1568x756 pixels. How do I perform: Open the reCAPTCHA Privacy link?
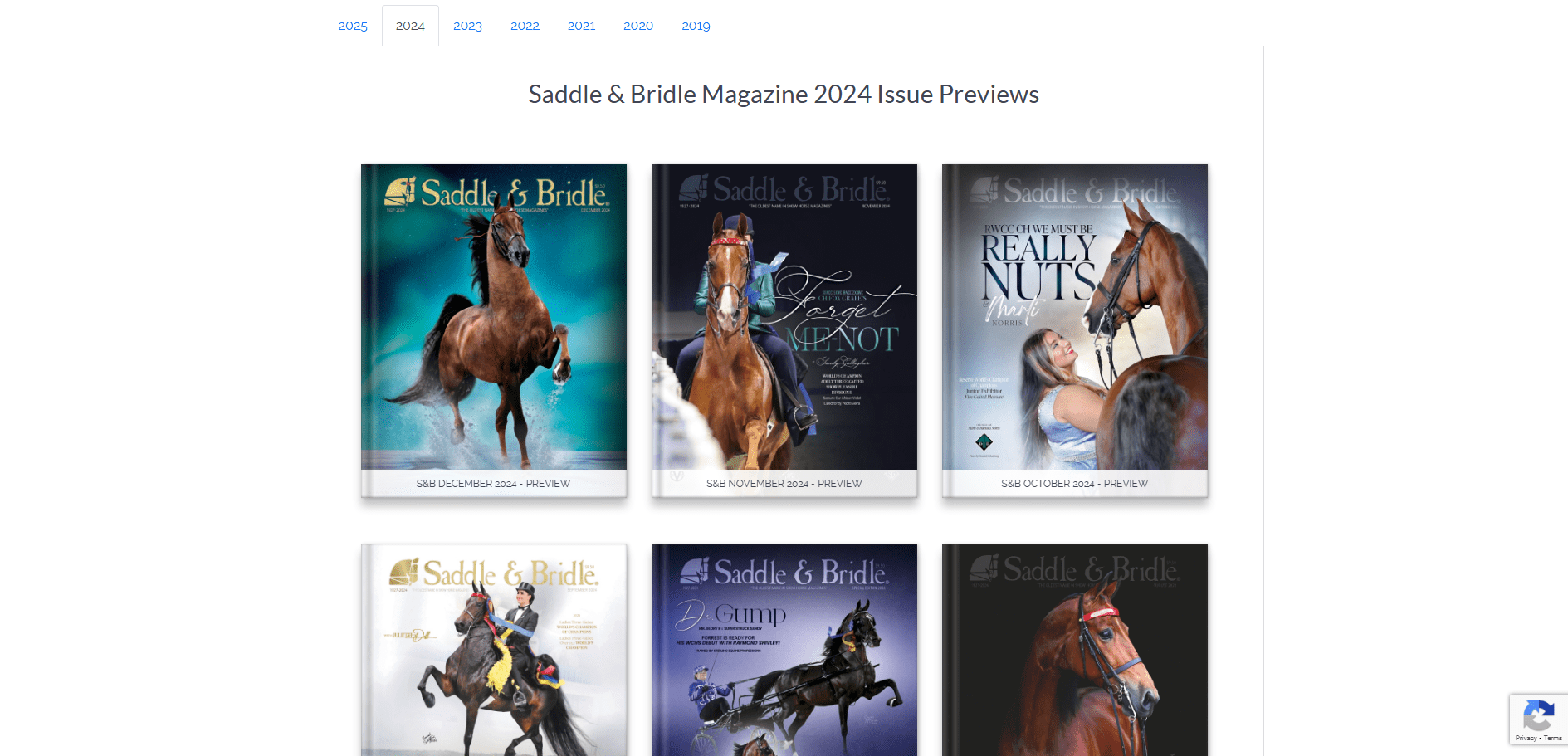(1526, 738)
